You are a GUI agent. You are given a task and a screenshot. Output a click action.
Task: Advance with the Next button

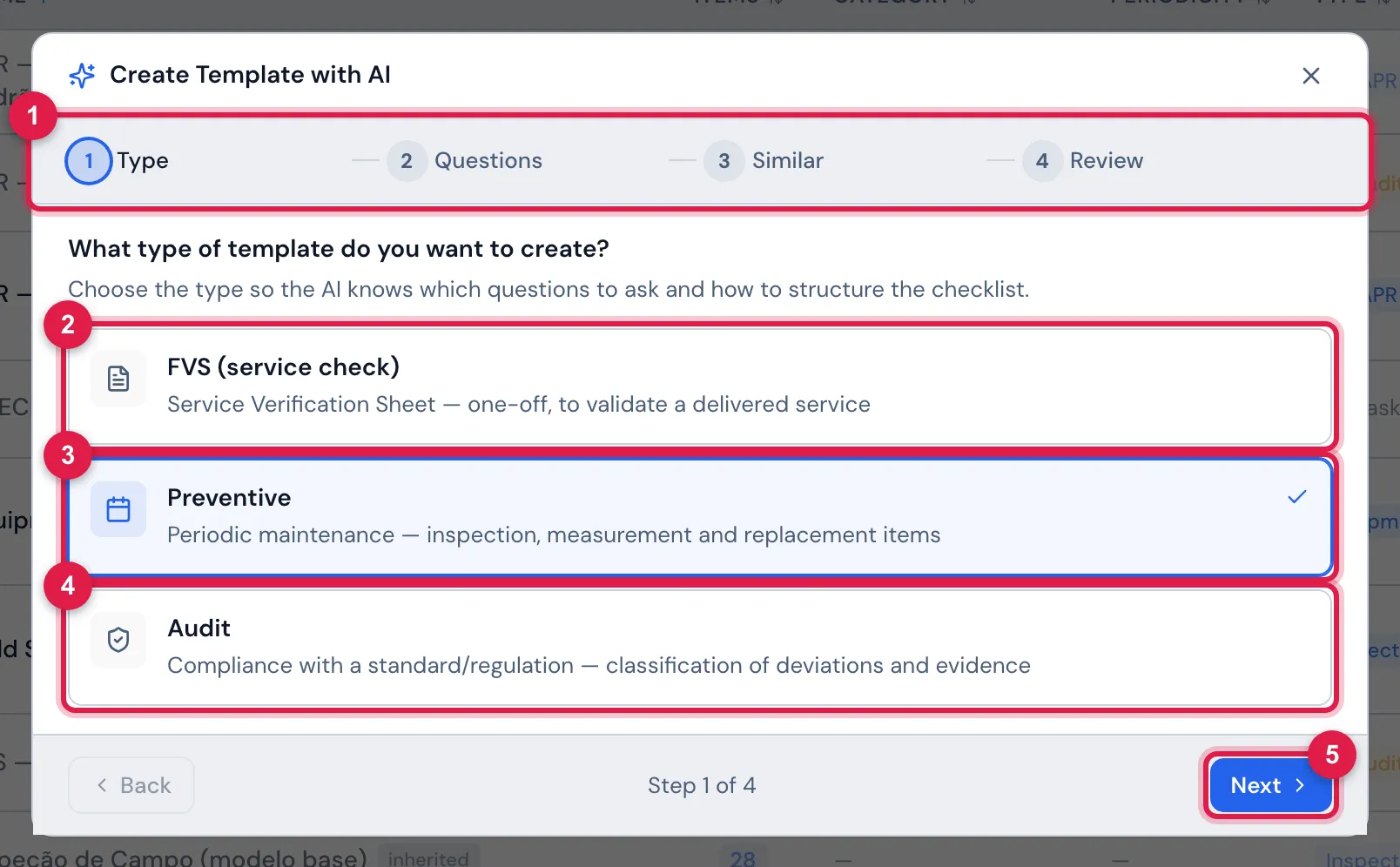click(1270, 785)
